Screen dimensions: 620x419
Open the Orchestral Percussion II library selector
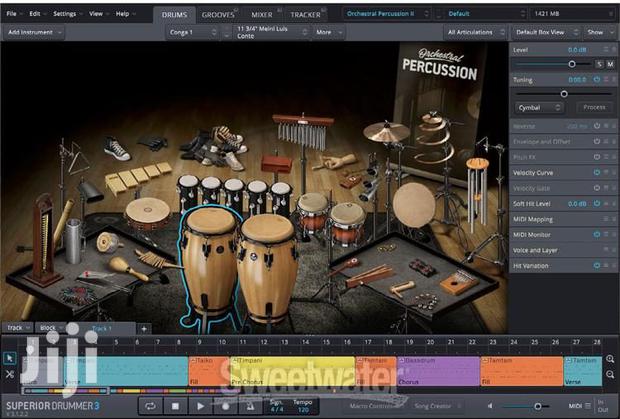tap(386, 14)
